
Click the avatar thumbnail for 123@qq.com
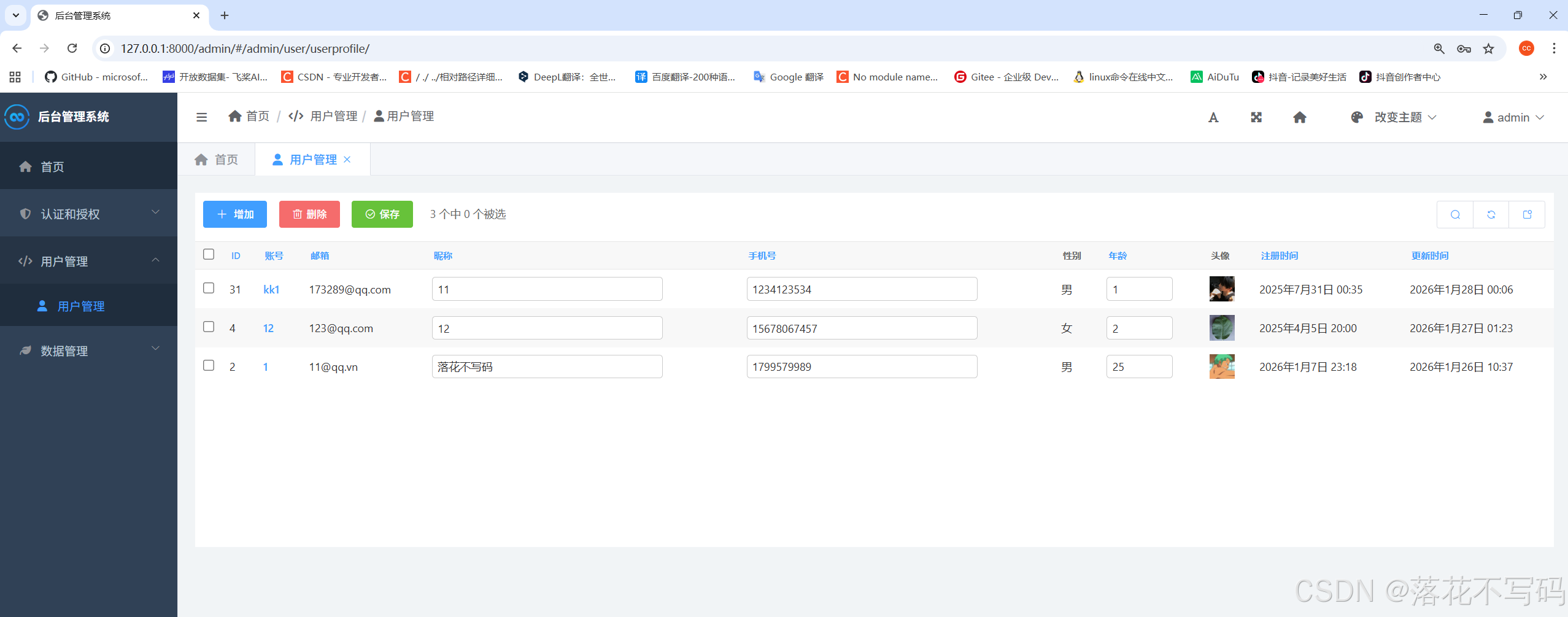[x=1222, y=327]
